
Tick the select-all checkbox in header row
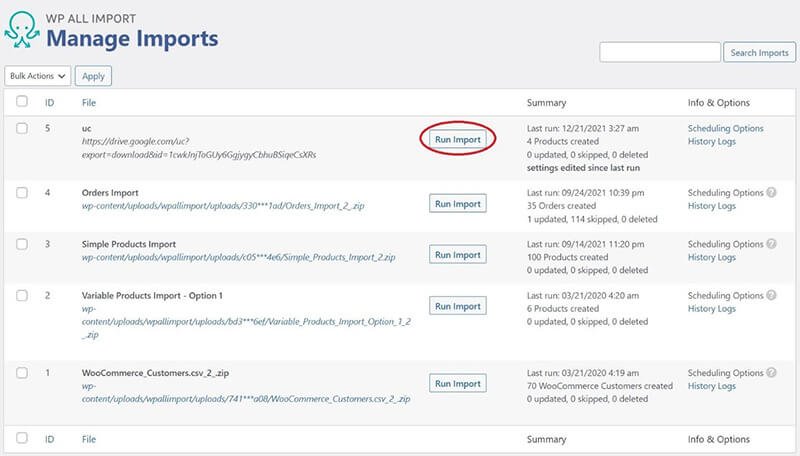point(22,101)
